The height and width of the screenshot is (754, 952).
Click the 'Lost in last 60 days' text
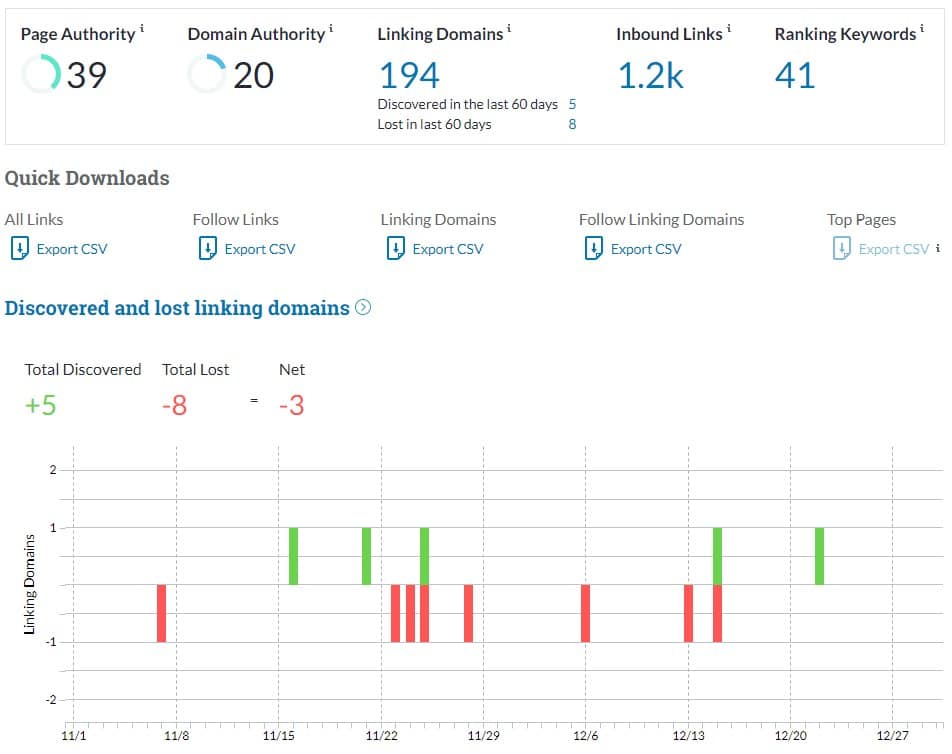434,124
